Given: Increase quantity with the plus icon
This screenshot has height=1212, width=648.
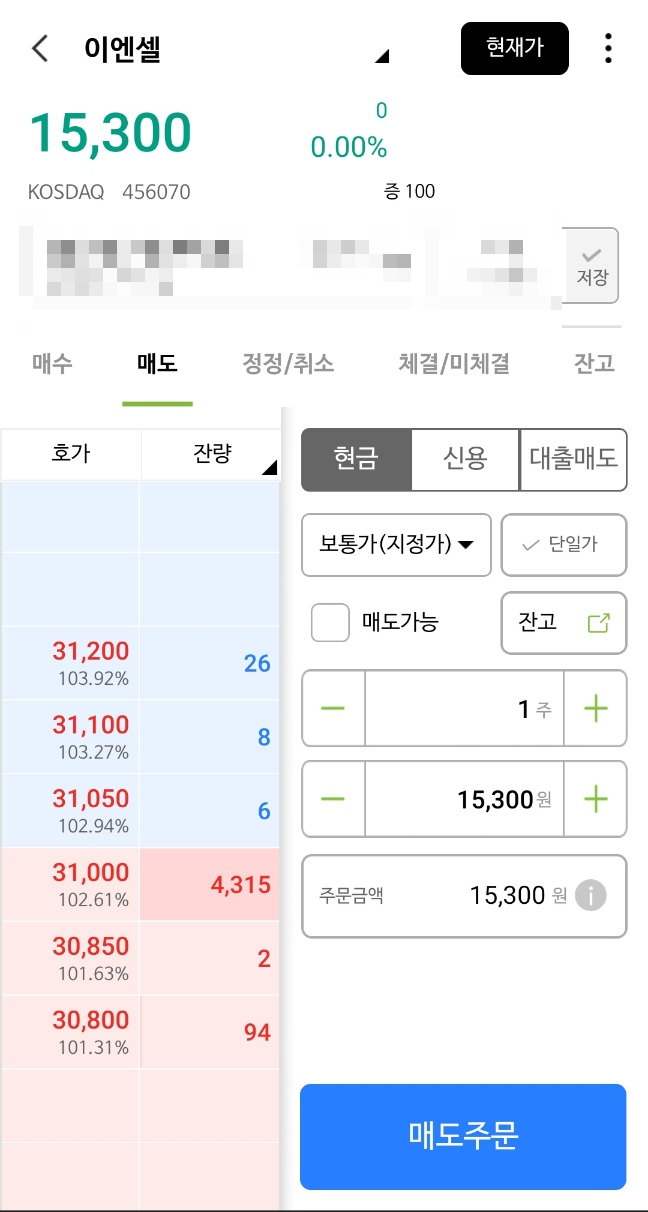Looking at the screenshot, I should pos(595,709).
